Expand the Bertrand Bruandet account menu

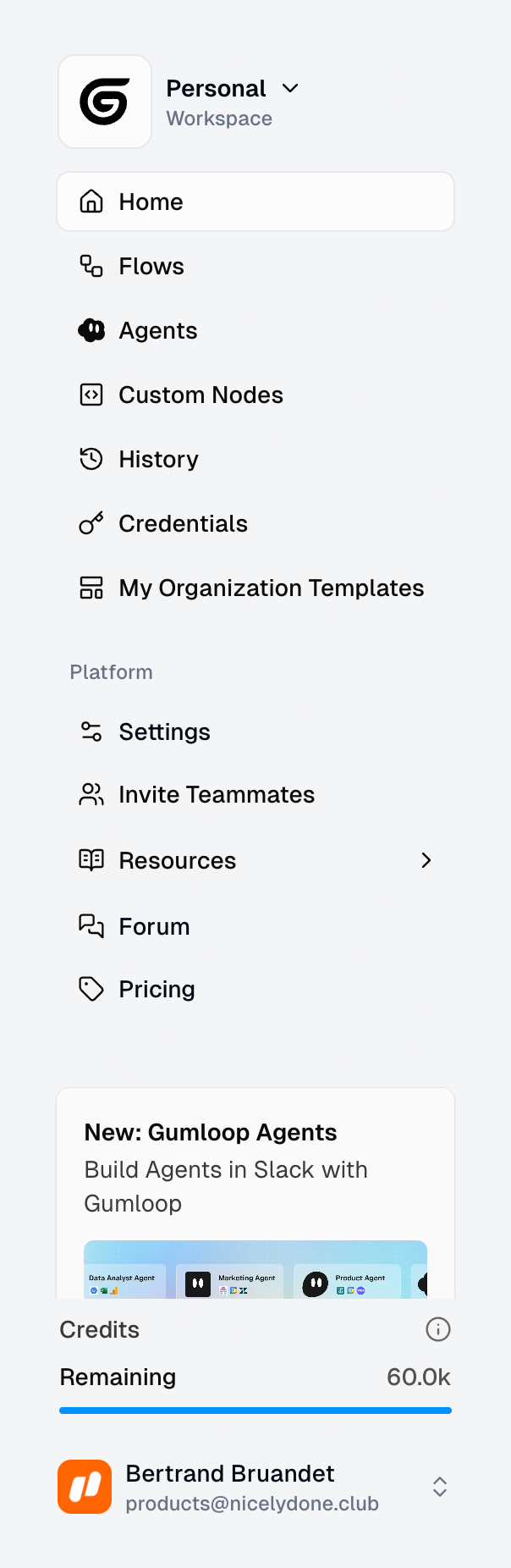point(439,1487)
